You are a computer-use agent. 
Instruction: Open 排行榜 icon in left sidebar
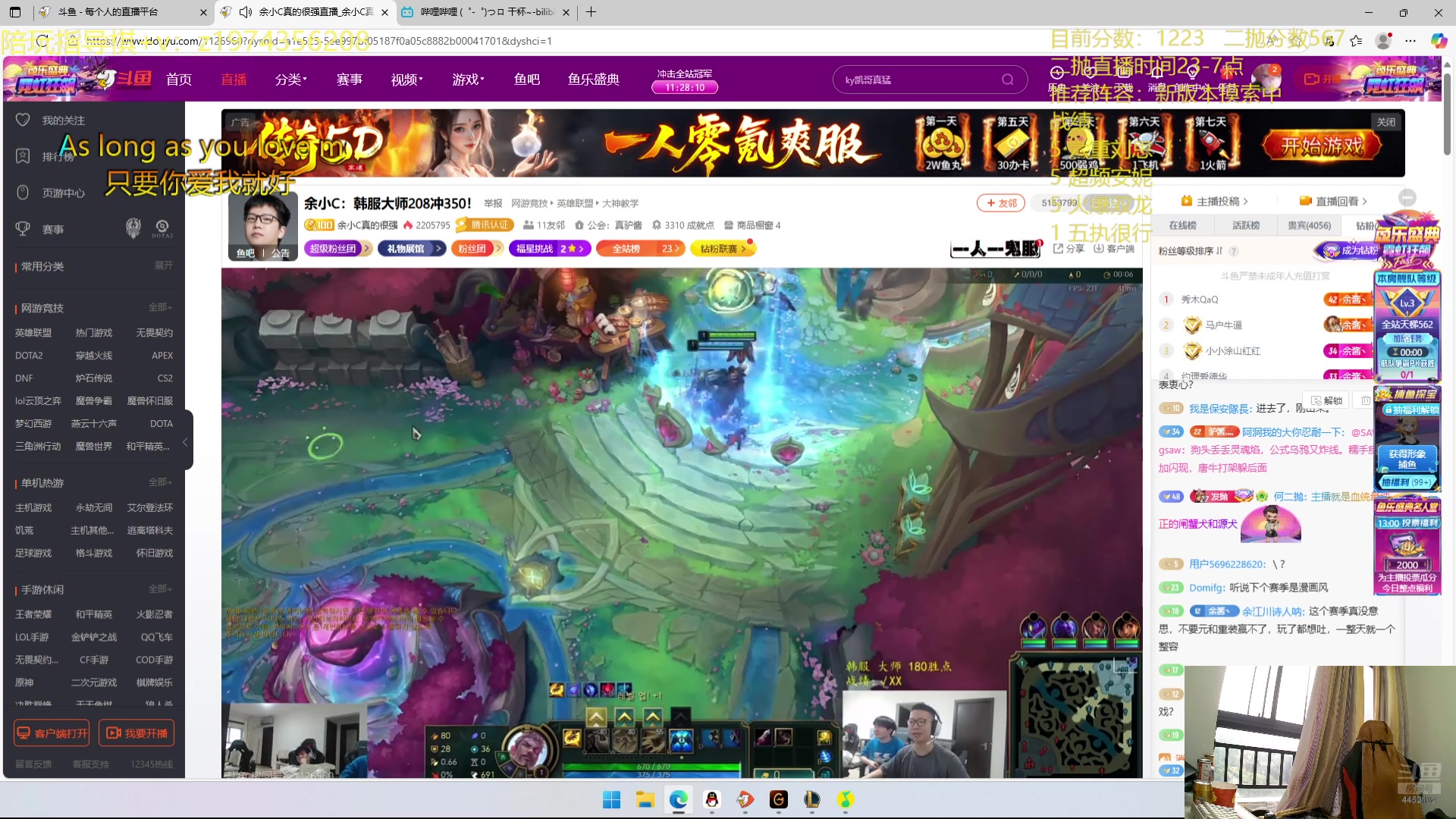click(x=23, y=156)
